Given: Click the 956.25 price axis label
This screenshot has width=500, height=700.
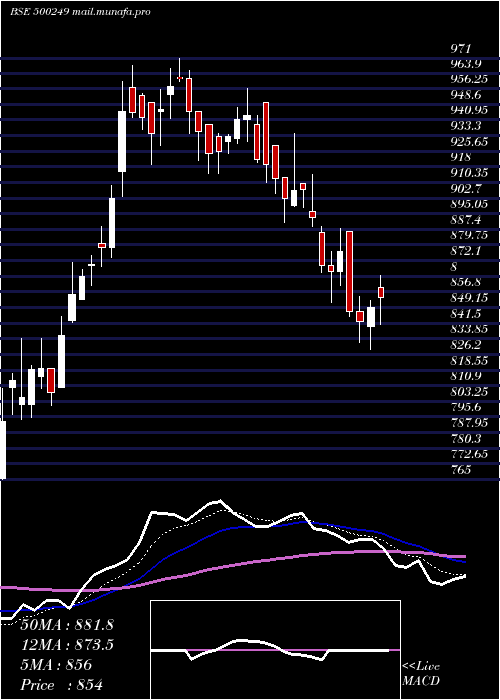Looking at the screenshot, I should 468,79.
